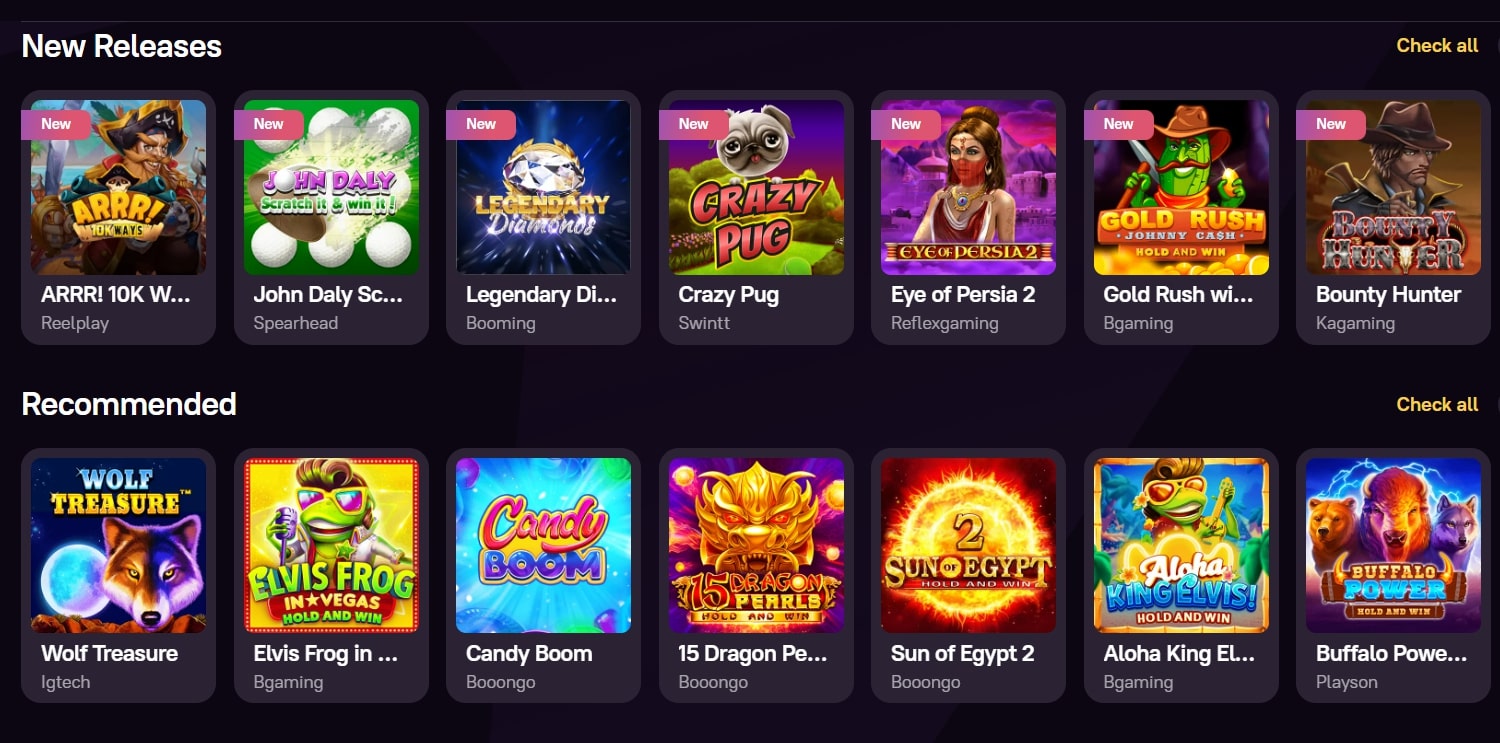Click the Bounty Hunter title text
This screenshot has height=743, width=1500.
(1388, 295)
